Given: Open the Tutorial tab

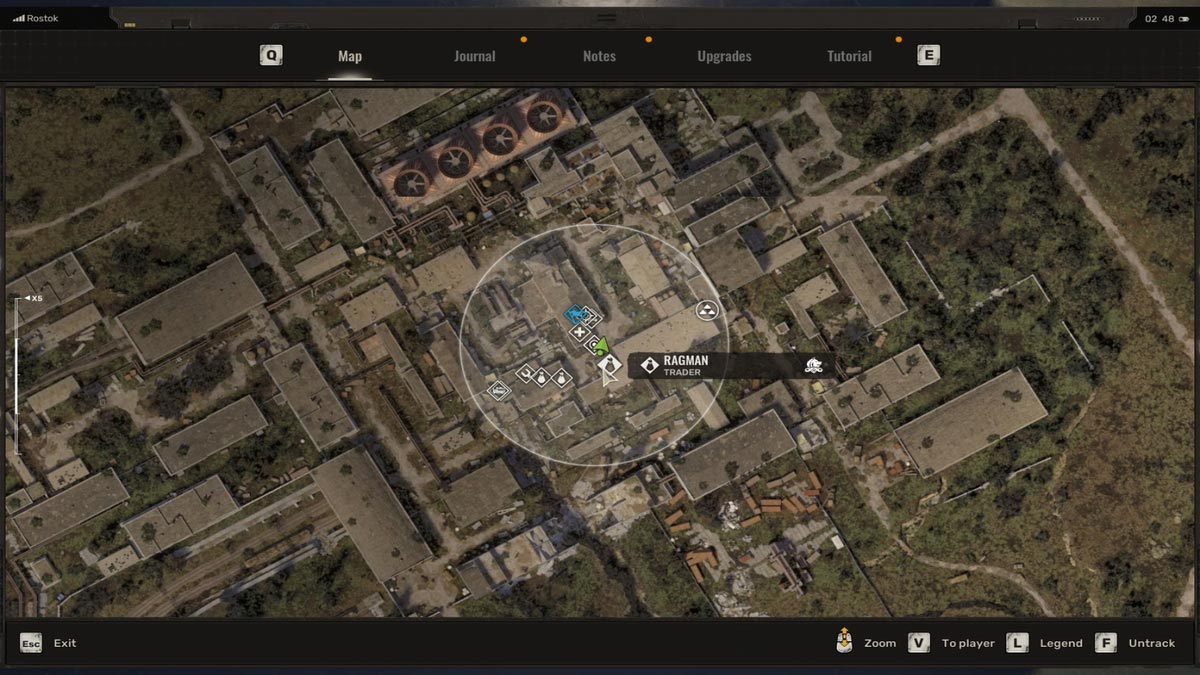Looking at the screenshot, I should pos(849,56).
